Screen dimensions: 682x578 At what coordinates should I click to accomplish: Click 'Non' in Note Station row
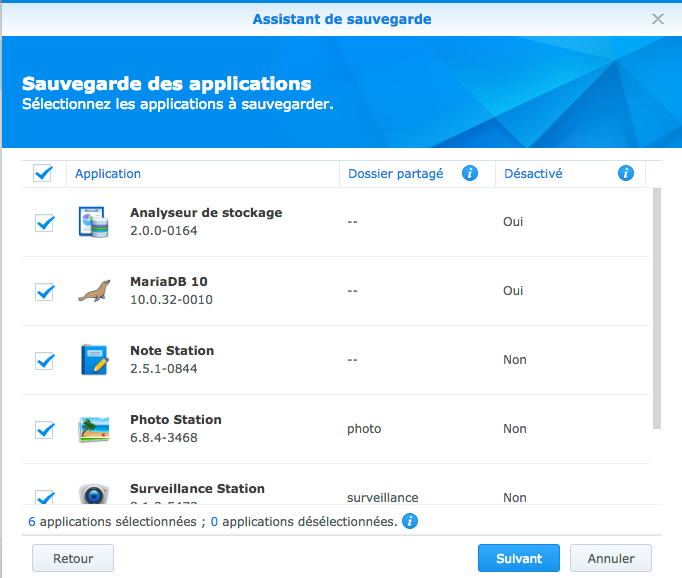coord(515,360)
